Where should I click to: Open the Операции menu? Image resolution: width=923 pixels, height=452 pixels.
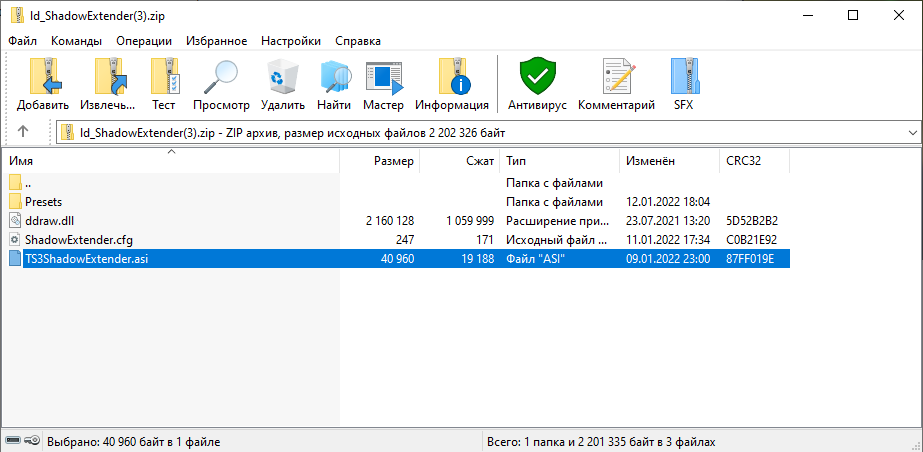coord(144,41)
